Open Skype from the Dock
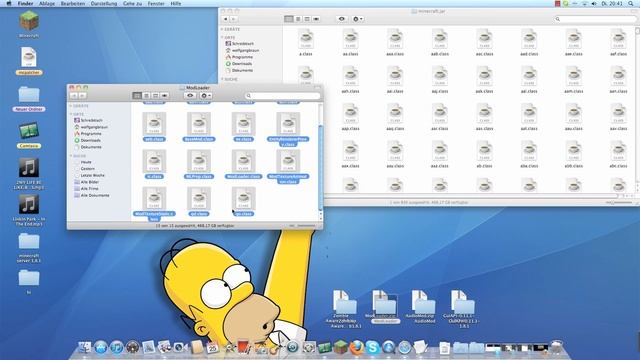The image size is (640, 360). point(372,347)
